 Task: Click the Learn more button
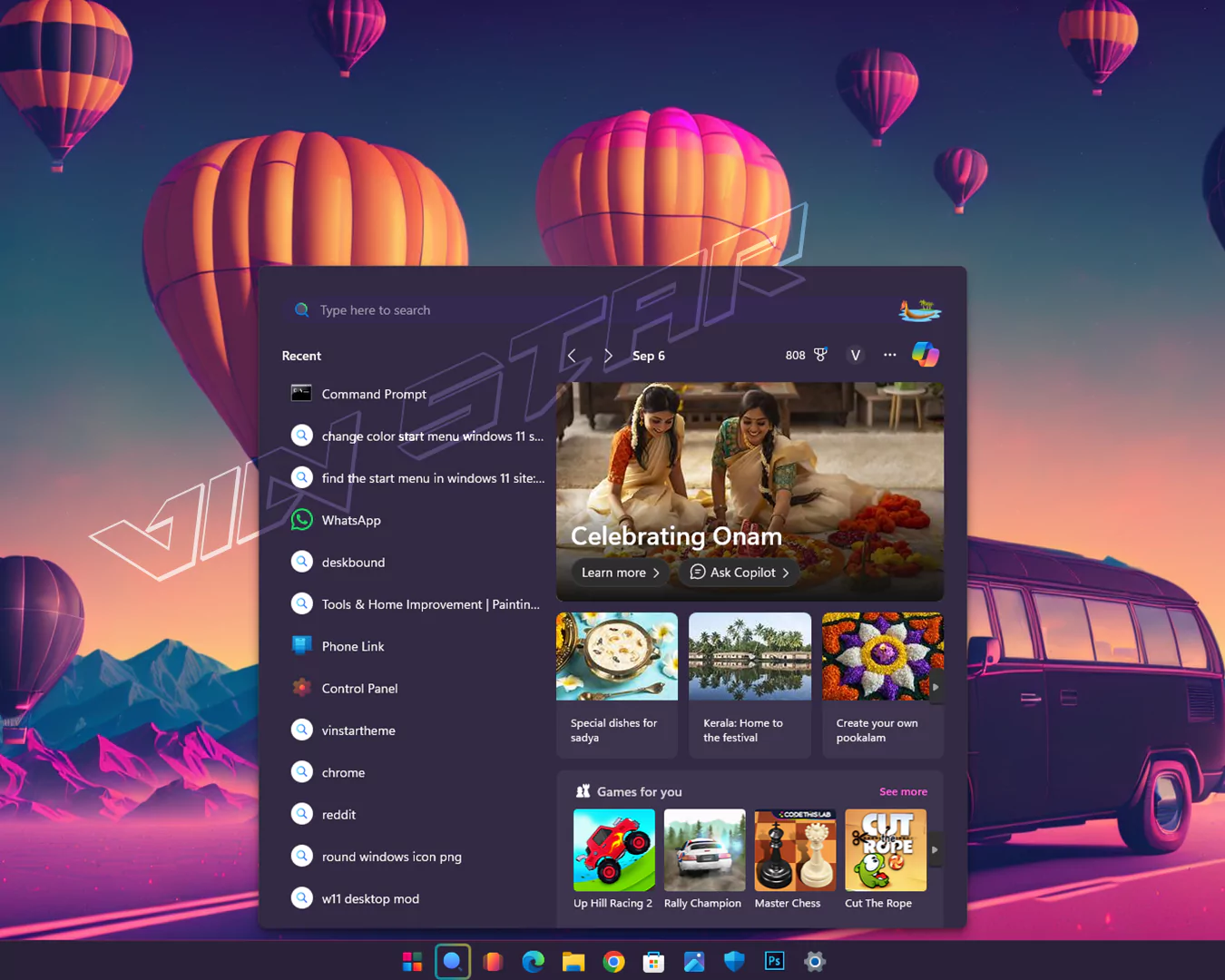pos(621,573)
